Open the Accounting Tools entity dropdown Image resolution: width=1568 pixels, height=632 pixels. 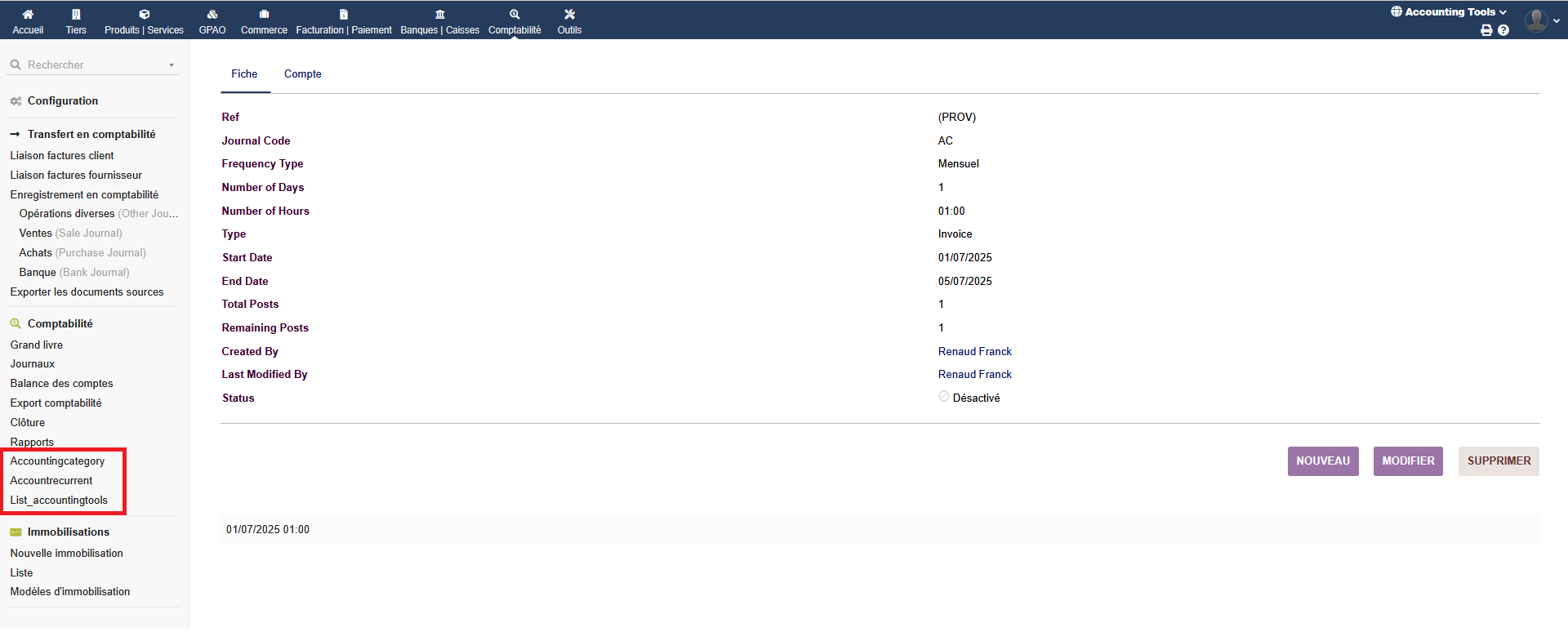coord(1449,12)
